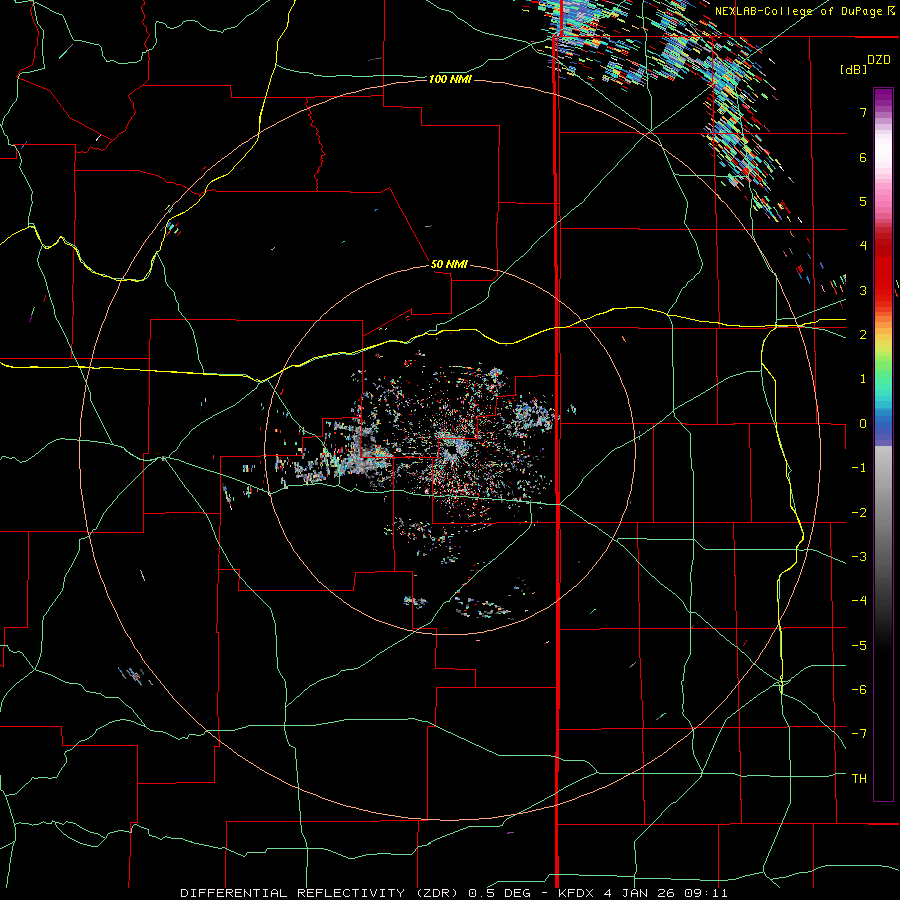This screenshot has height=900, width=900.
Task: Click the -4 dB label on color scale
Action: pyautogui.click(x=859, y=601)
